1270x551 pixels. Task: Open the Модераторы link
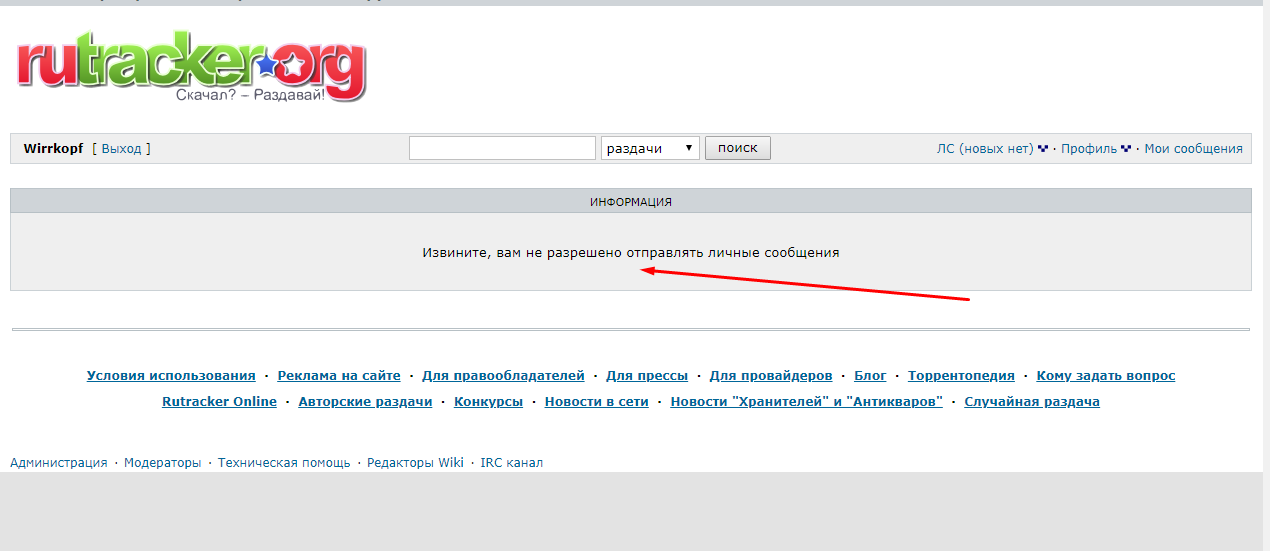pyautogui.click(x=163, y=463)
